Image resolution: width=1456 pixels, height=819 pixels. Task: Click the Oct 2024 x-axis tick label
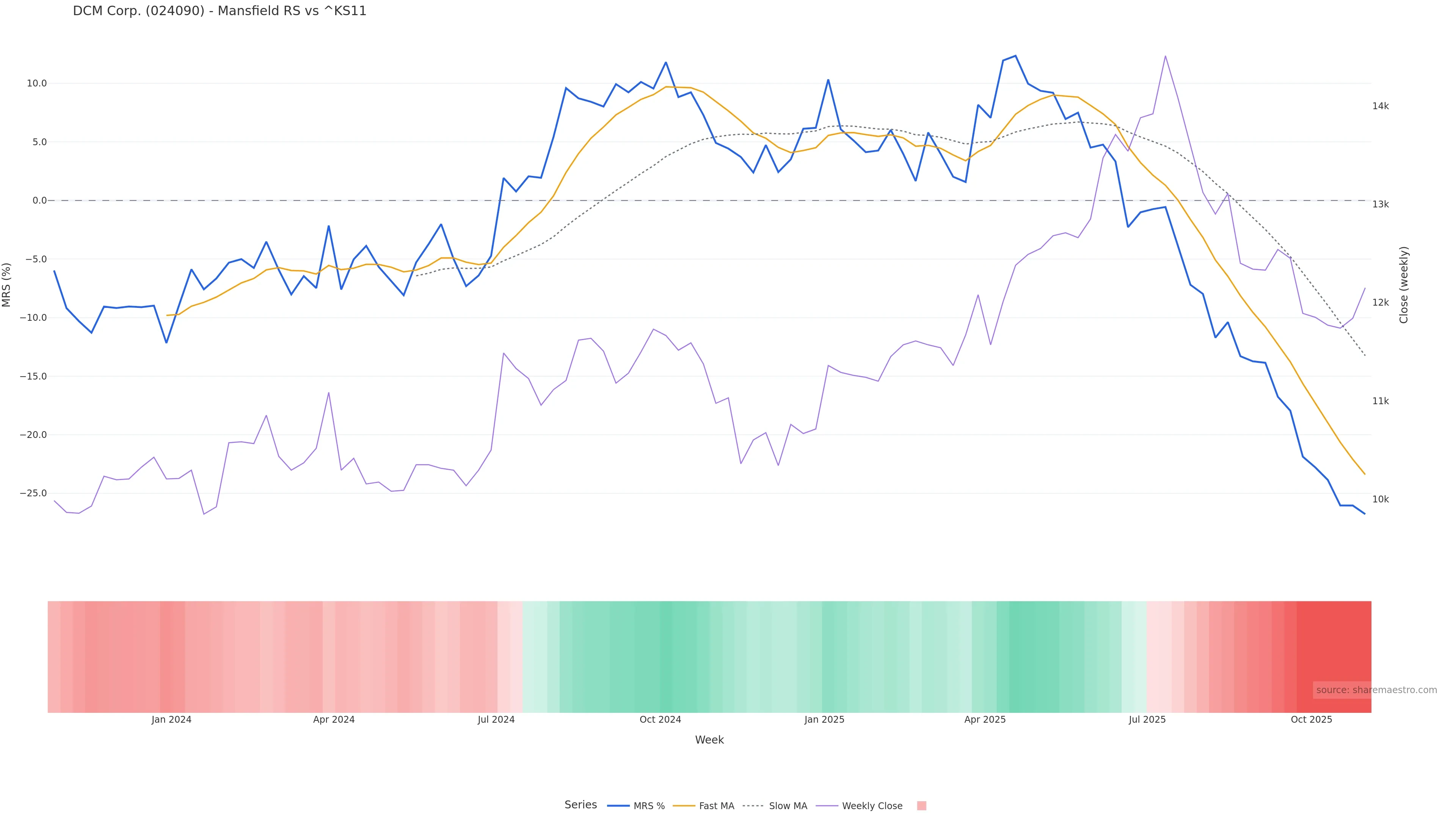tap(660, 720)
